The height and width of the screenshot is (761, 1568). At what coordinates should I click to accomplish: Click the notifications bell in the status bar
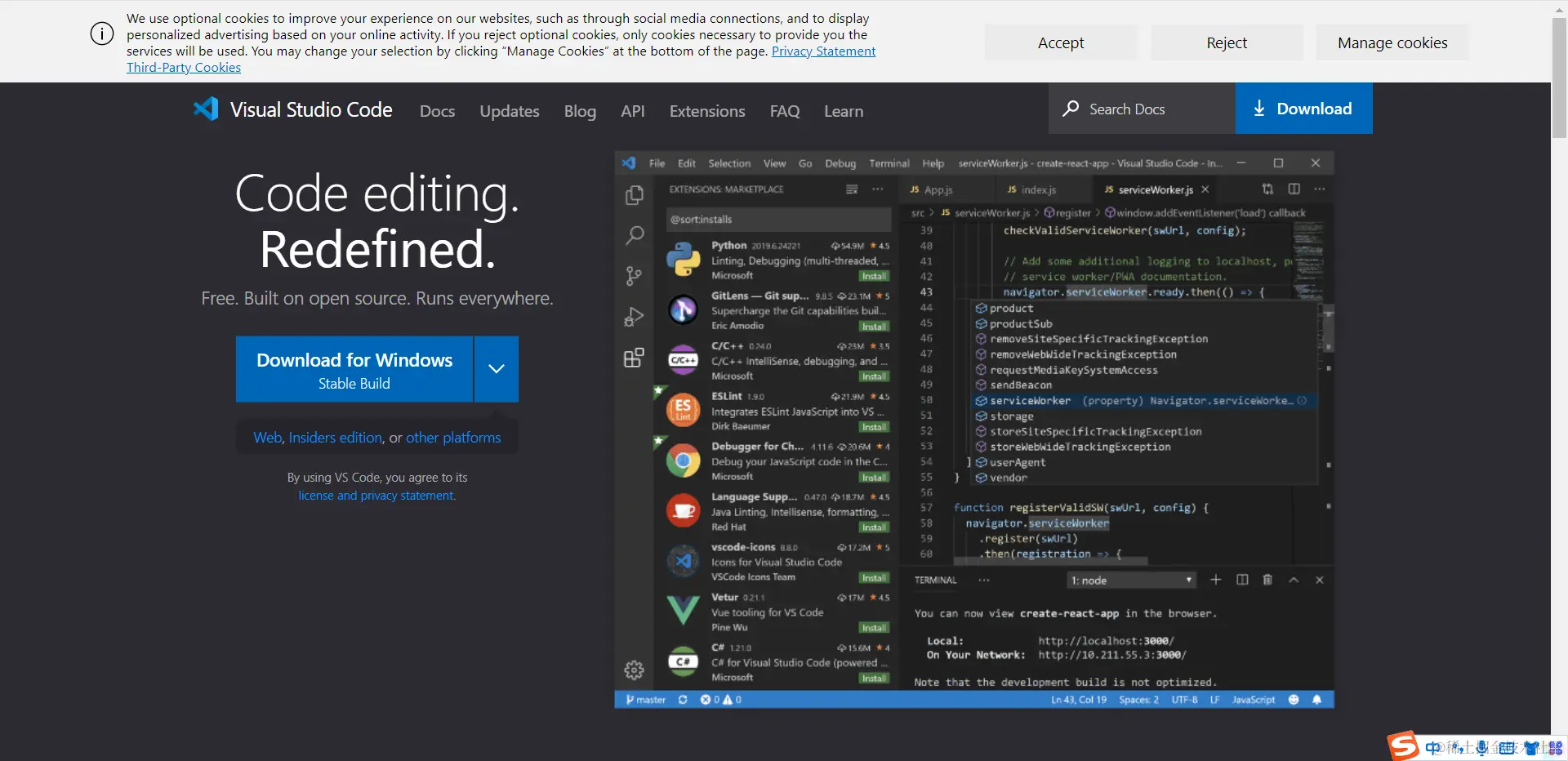[1316, 700]
